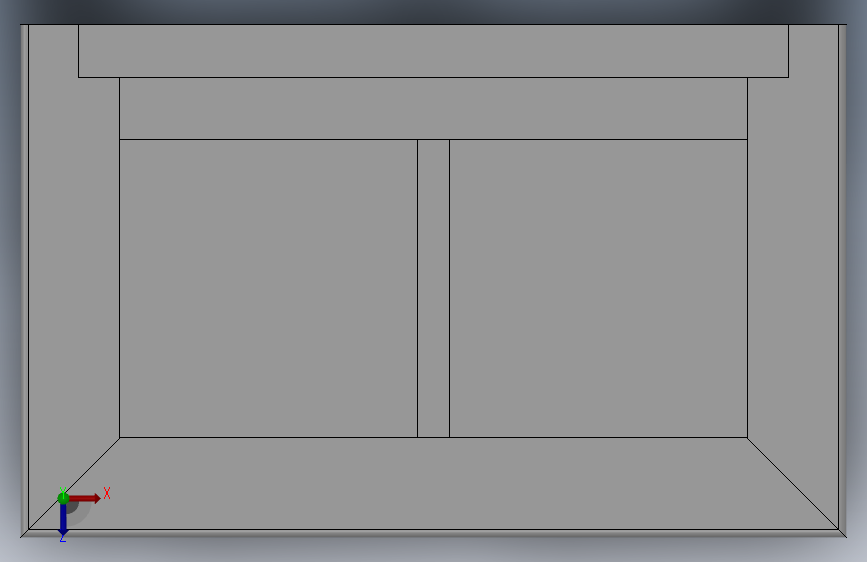Select the horizontal band above the two panels

coord(434,108)
